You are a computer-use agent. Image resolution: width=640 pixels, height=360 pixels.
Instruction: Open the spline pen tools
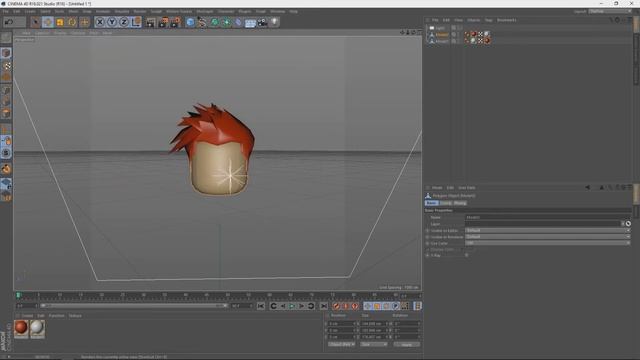pyautogui.click(x=202, y=22)
